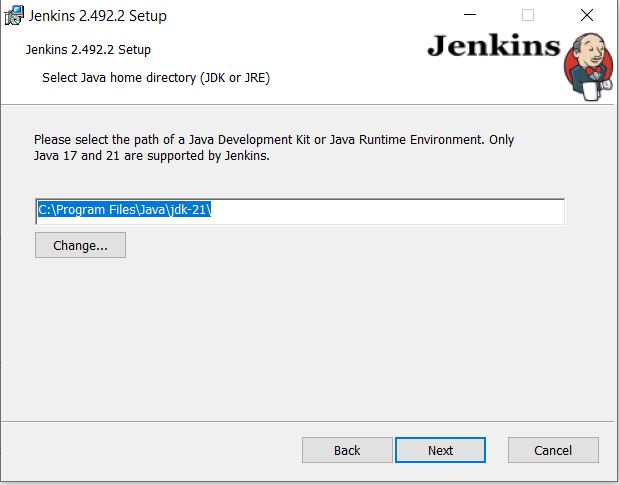Minimize the Jenkins Setup window
The image size is (620, 485).
point(471,16)
